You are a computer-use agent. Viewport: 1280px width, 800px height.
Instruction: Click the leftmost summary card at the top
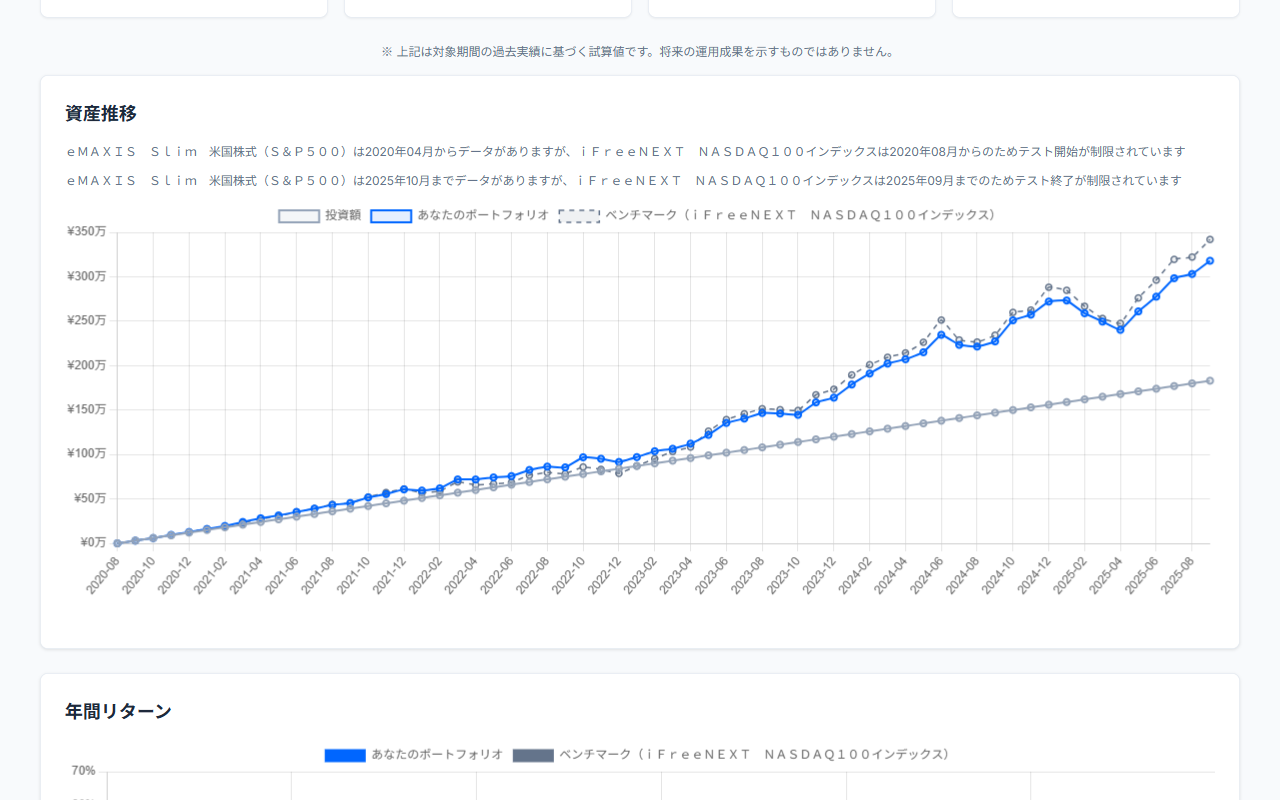pos(183,8)
